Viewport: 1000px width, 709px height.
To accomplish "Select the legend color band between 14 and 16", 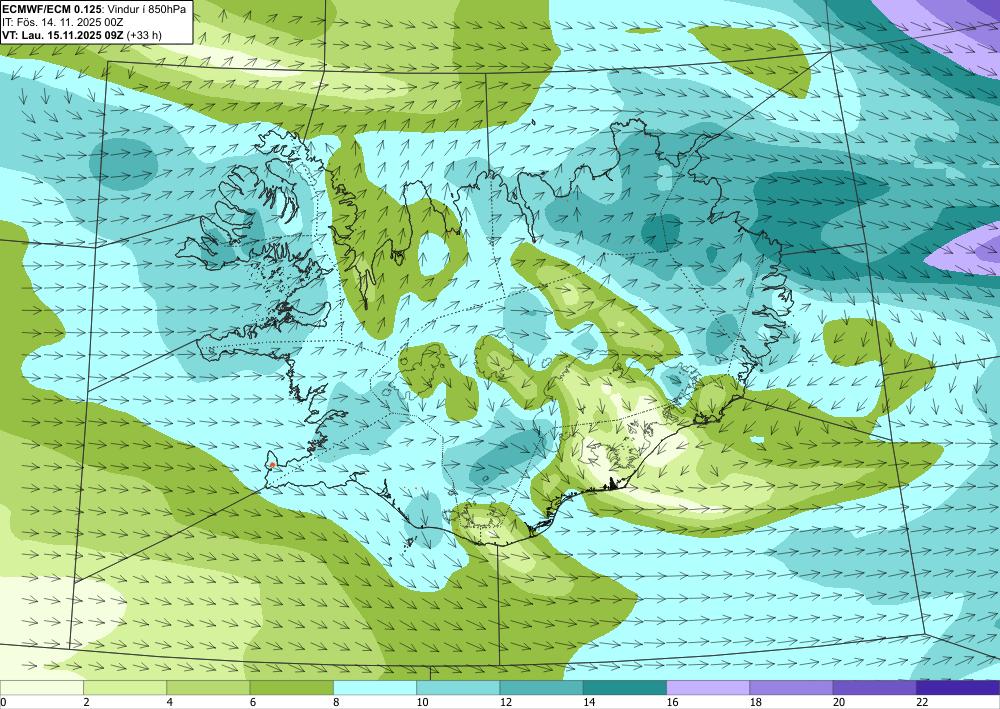I will click(625, 688).
